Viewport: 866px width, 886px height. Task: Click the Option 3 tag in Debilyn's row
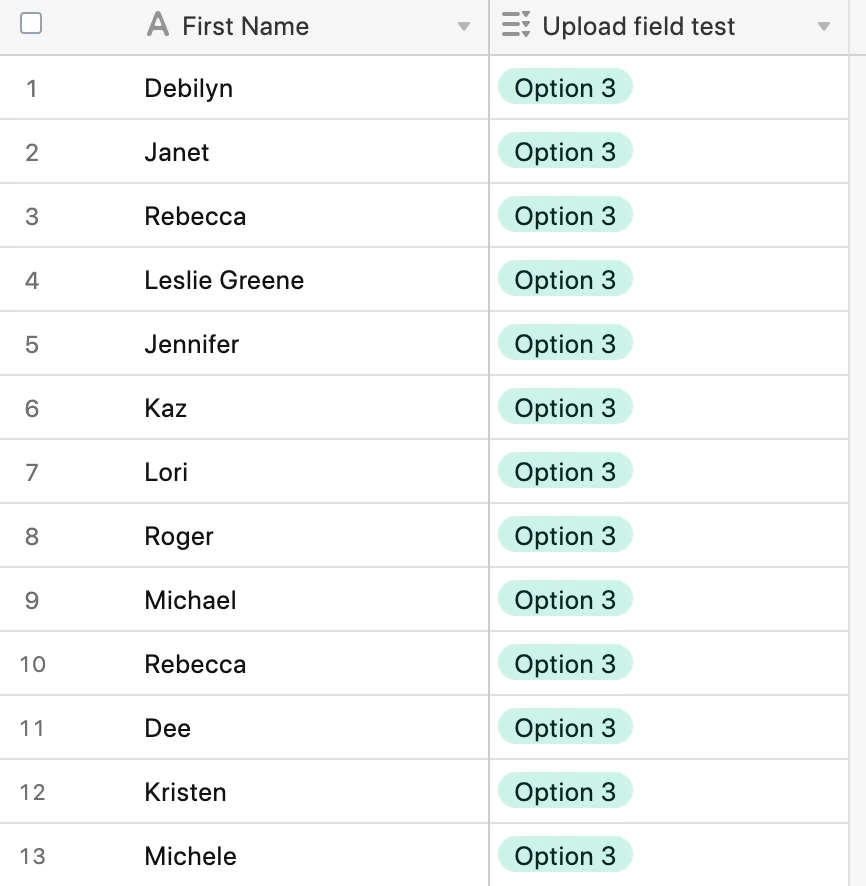click(x=565, y=86)
